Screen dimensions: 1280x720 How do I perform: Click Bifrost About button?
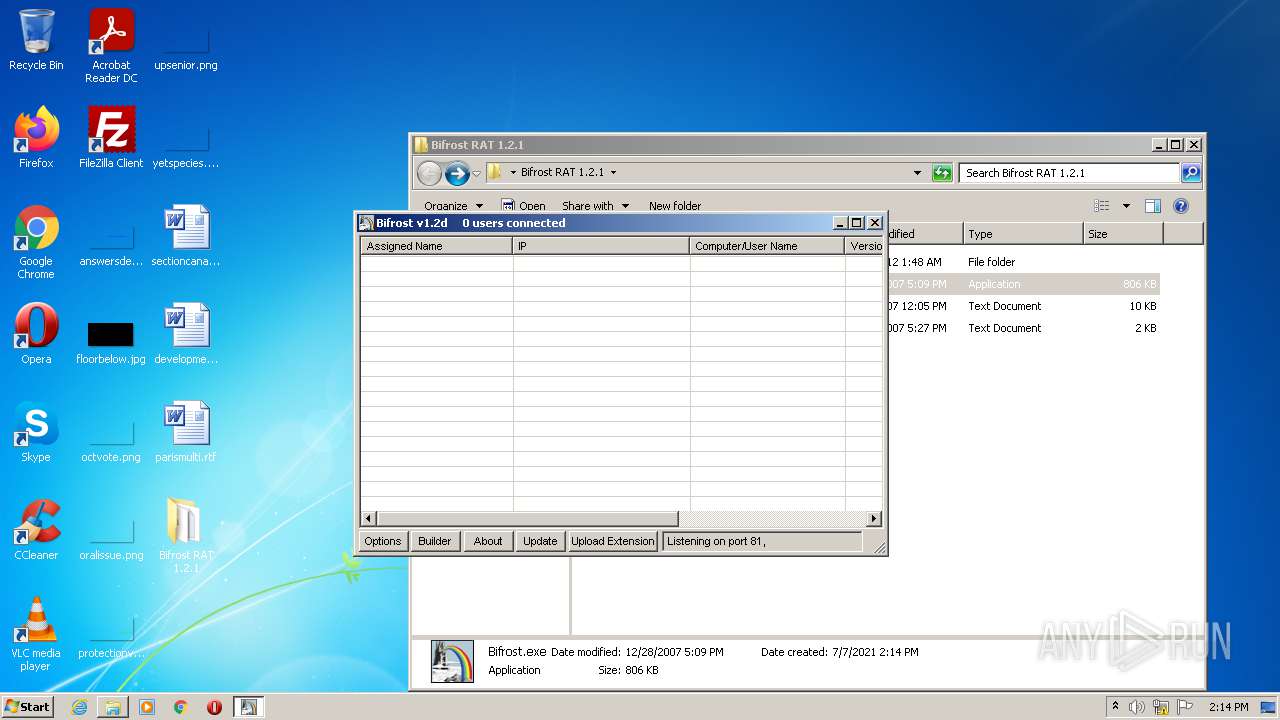[x=488, y=541]
